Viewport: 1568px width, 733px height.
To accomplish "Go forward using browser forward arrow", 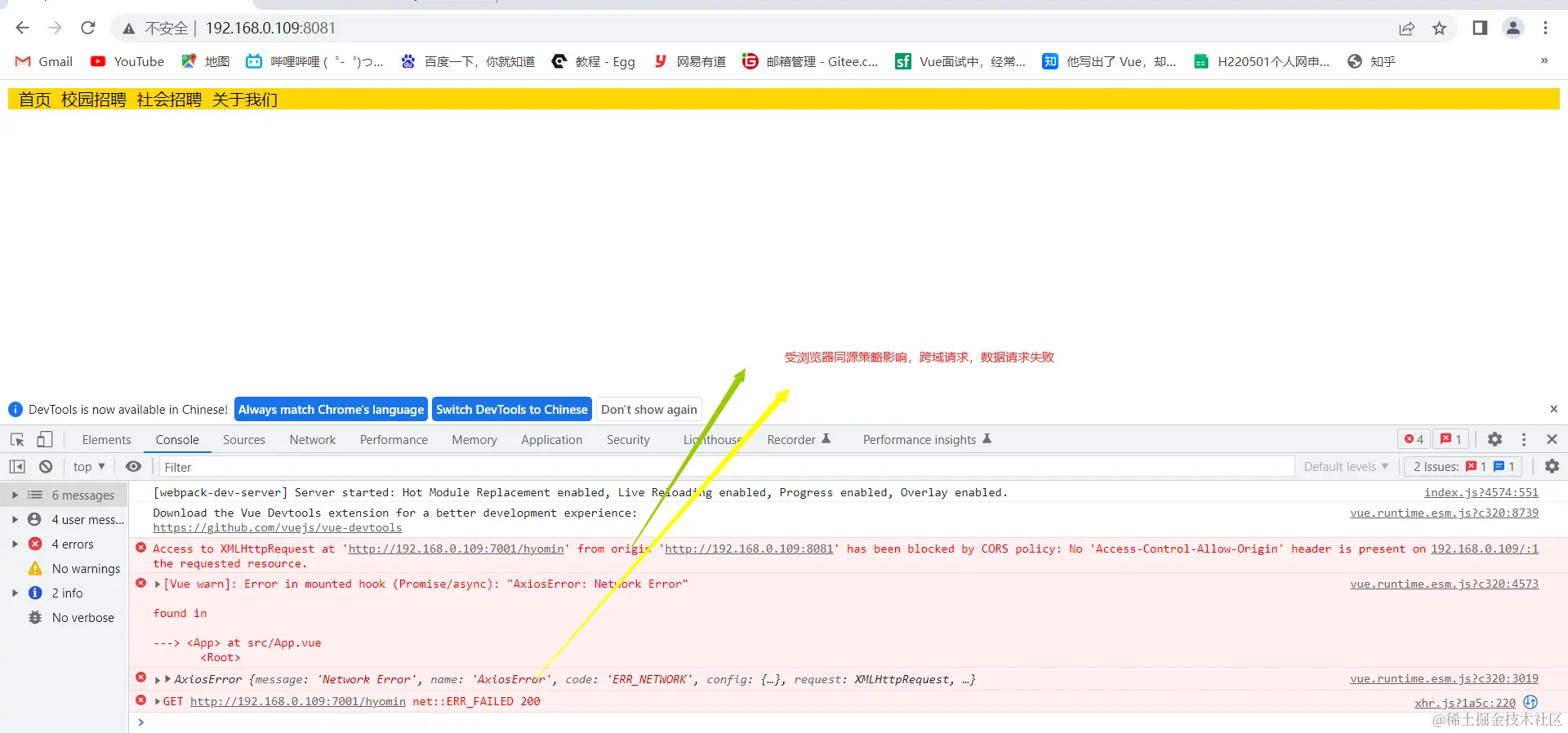I will coord(55,28).
